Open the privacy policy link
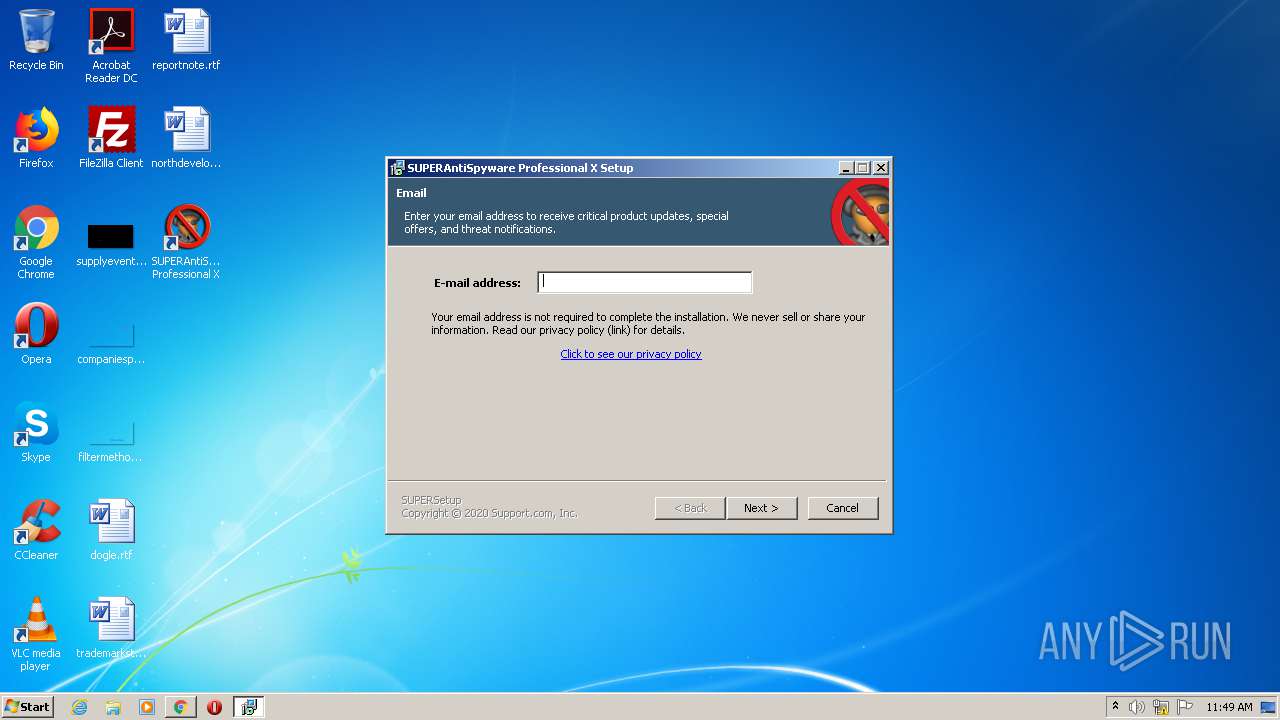The image size is (1280, 720). tap(631, 354)
